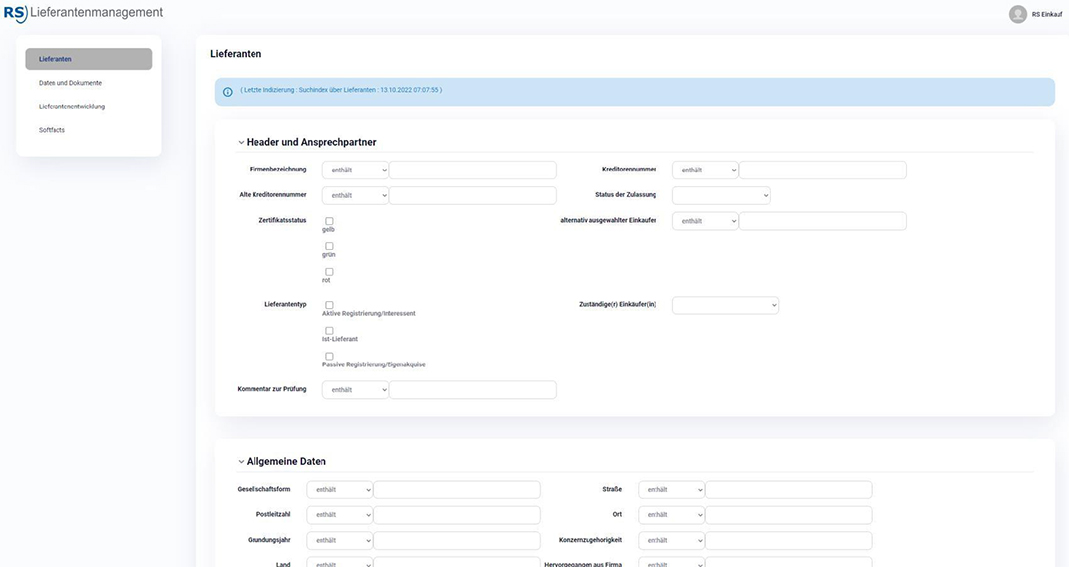Screen dimensions: 1069x567
Task: Open Softfacts in the sidebar
Action: pyautogui.click(x=52, y=130)
